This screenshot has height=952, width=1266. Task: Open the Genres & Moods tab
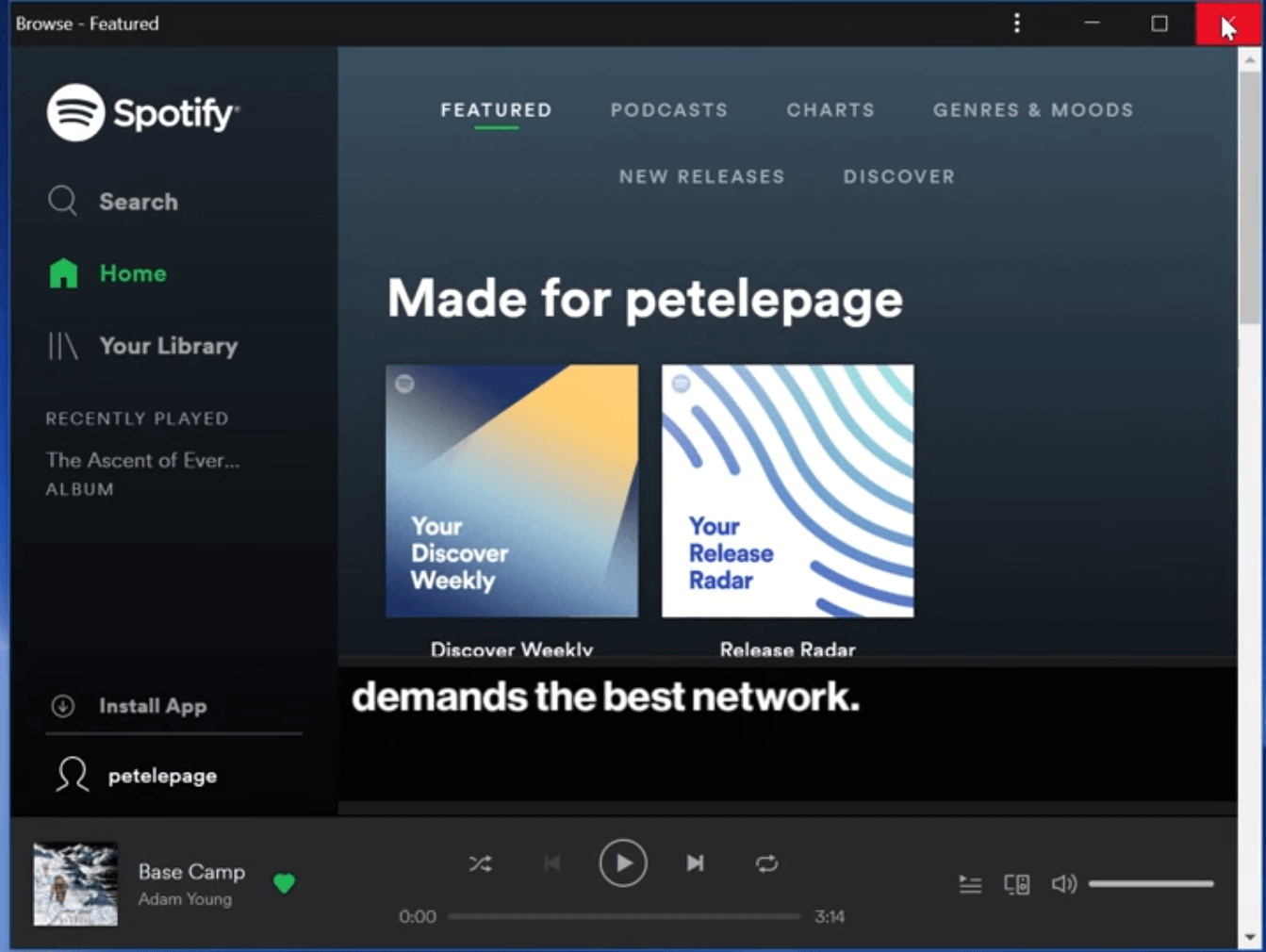(1033, 110)
